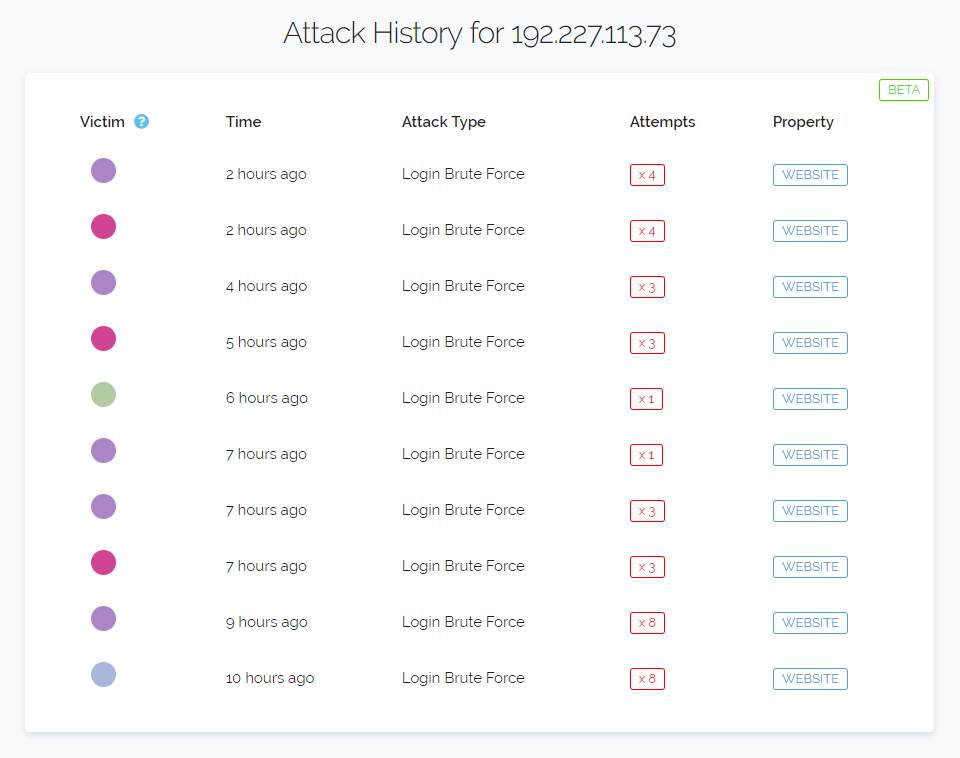
Task: Click the Attack Type column header
Action: click(443, 122)
